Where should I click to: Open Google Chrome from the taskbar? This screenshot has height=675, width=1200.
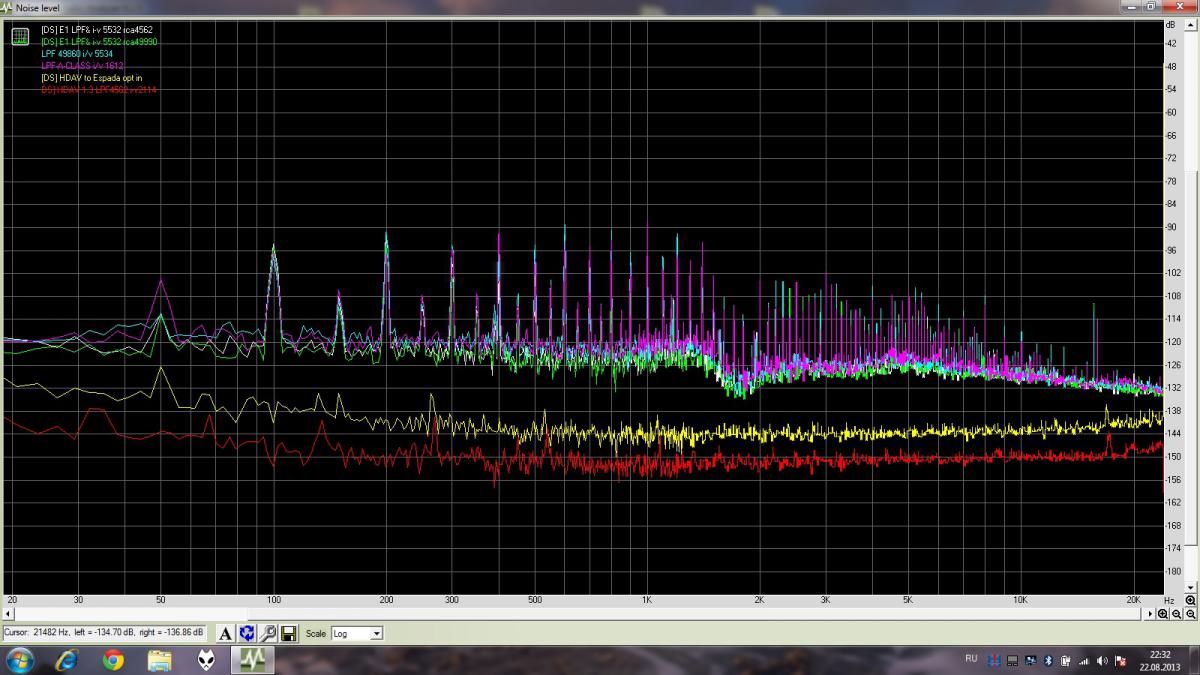(113, 660)
